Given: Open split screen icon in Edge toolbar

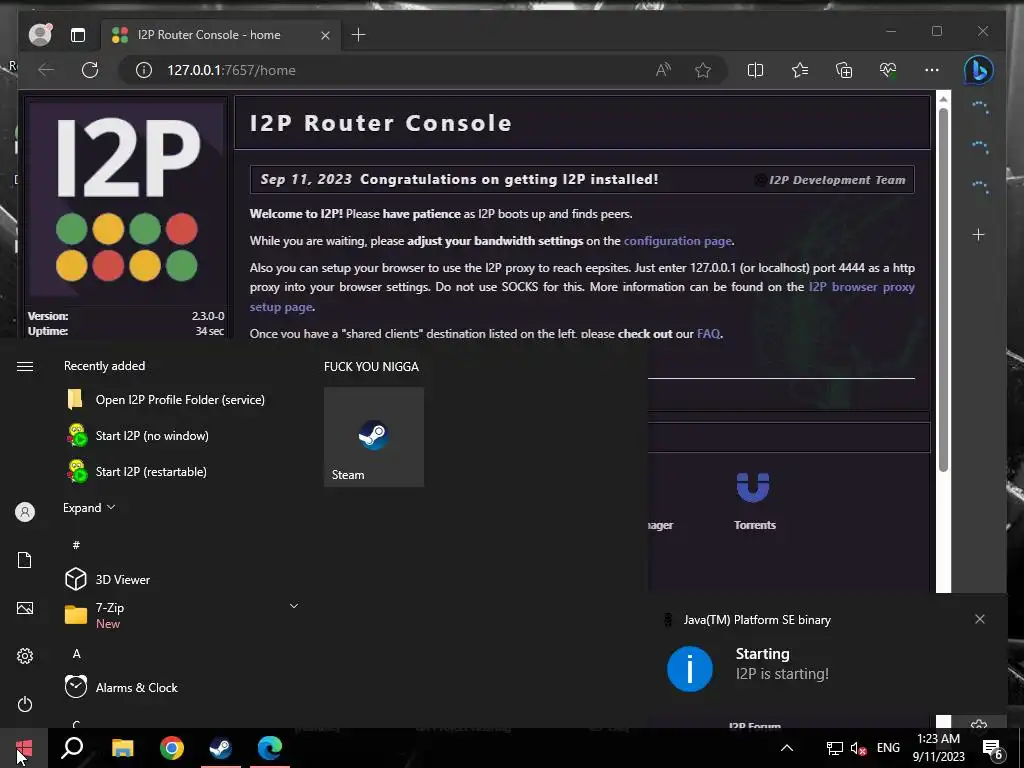Looking at the screenshot, I should [755, 70].
